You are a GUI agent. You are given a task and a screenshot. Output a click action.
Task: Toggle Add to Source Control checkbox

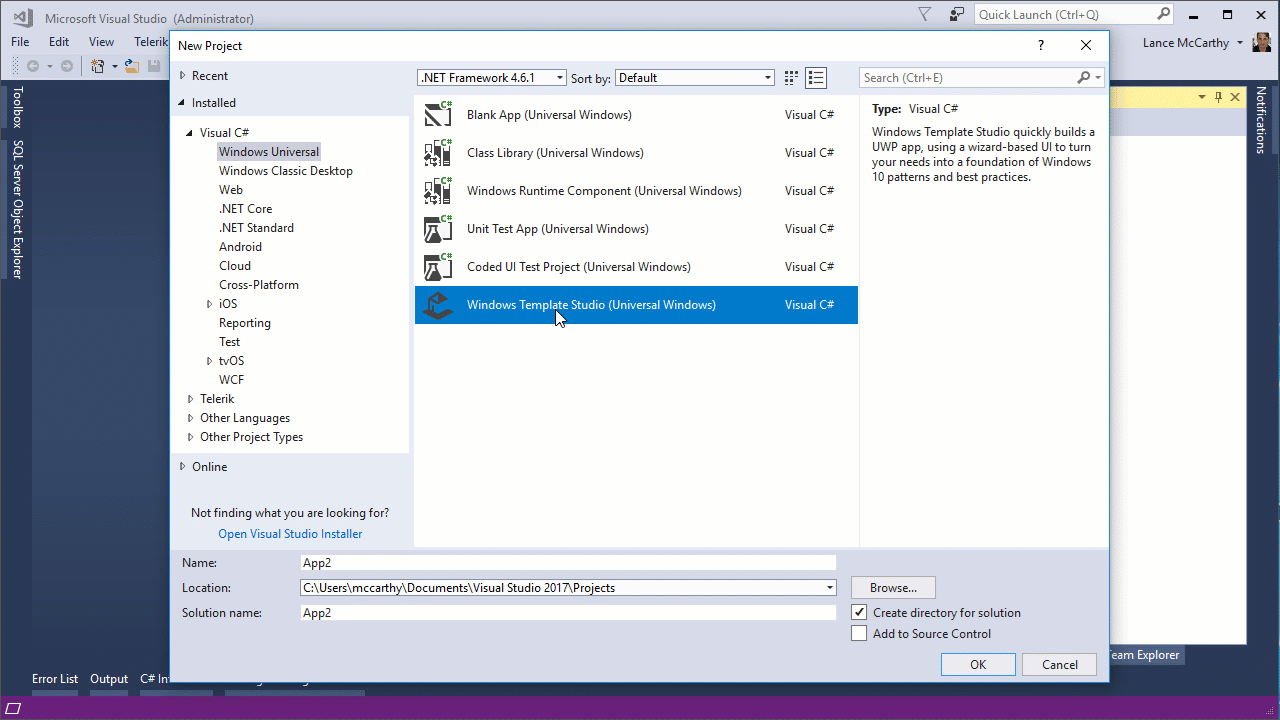point(859,633)
